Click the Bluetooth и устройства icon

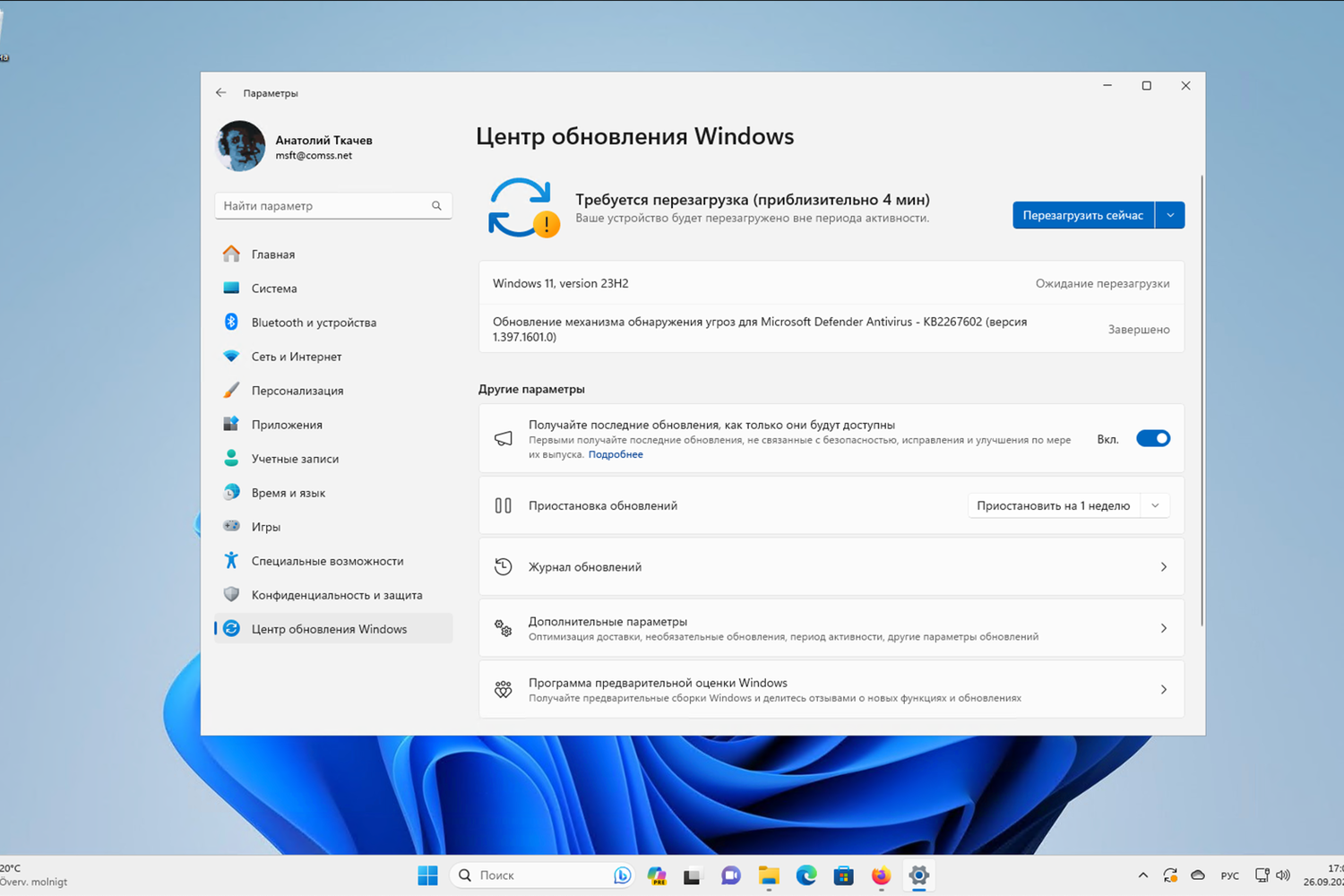click(x=231, y=323)
